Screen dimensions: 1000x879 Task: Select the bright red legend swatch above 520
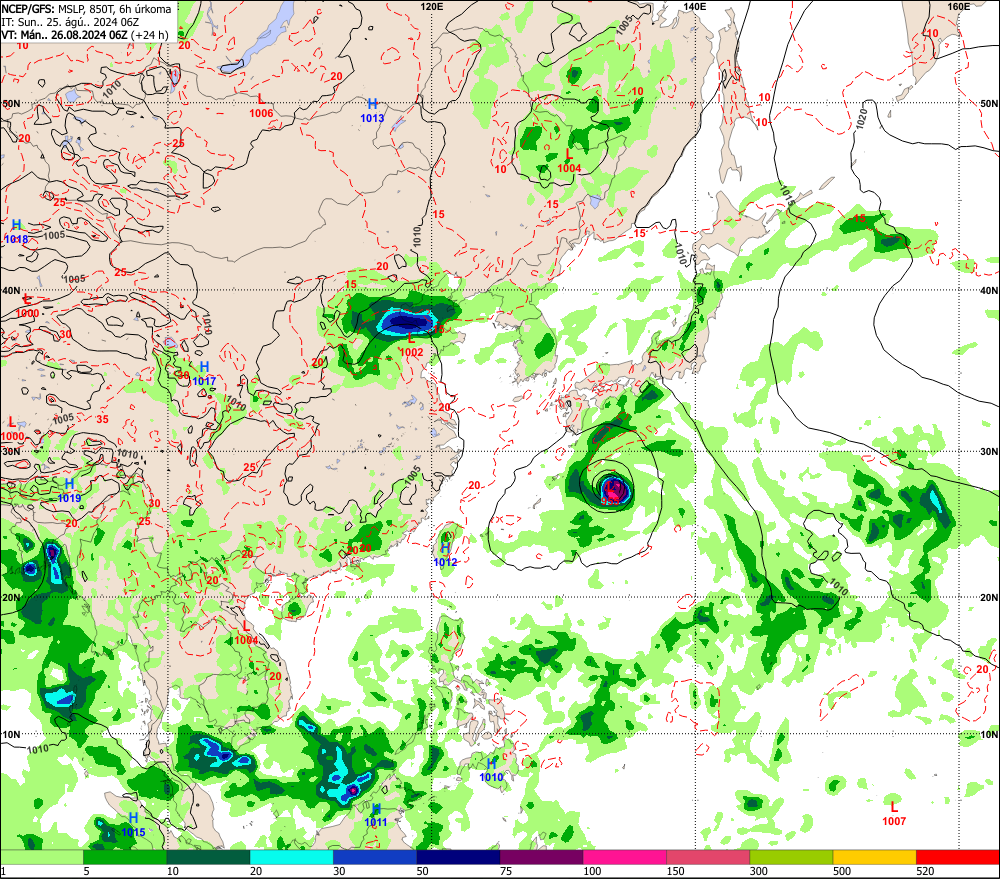coord(958,857)
